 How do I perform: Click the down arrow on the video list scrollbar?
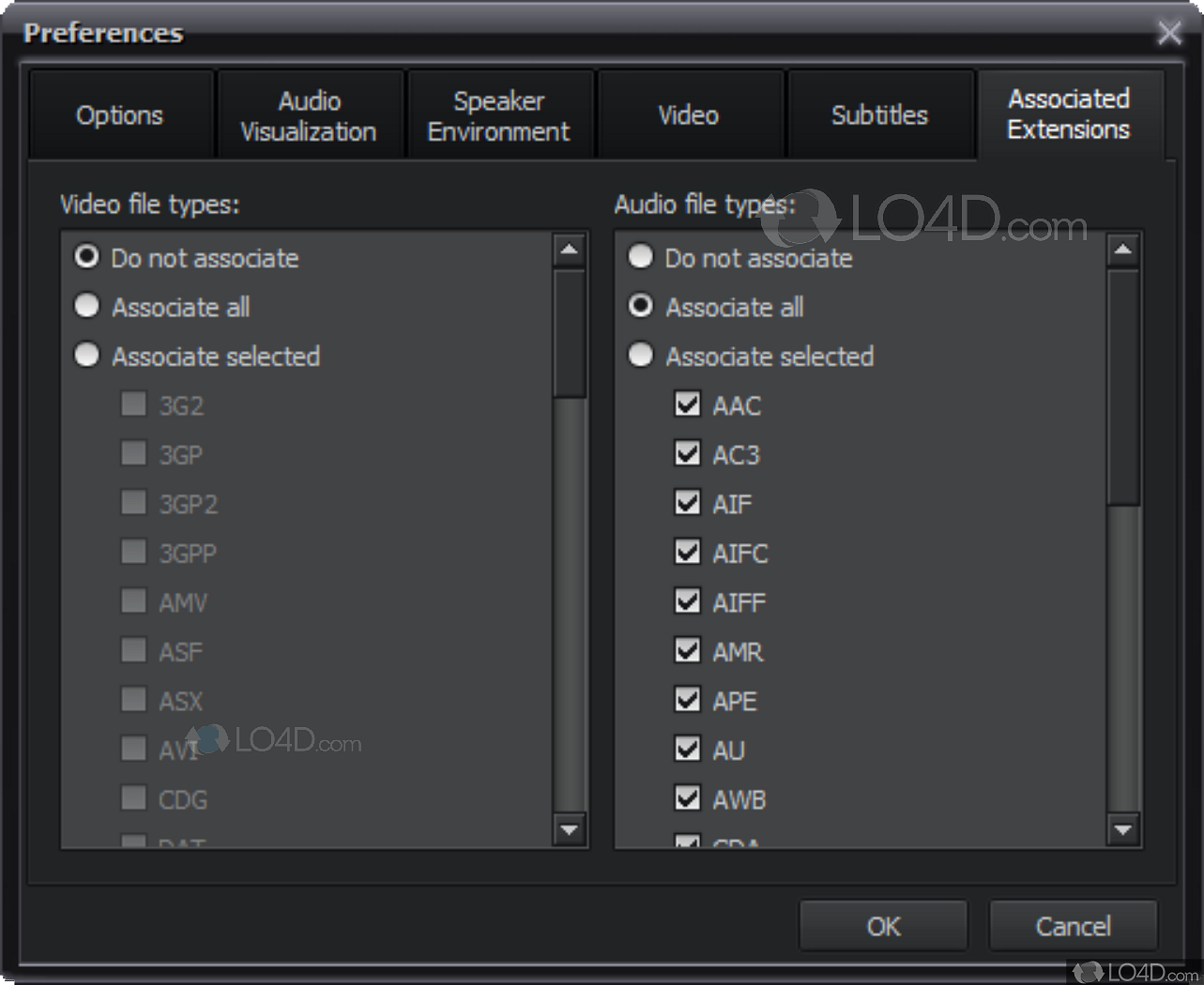pyautogui.click(x=571, y=830)
